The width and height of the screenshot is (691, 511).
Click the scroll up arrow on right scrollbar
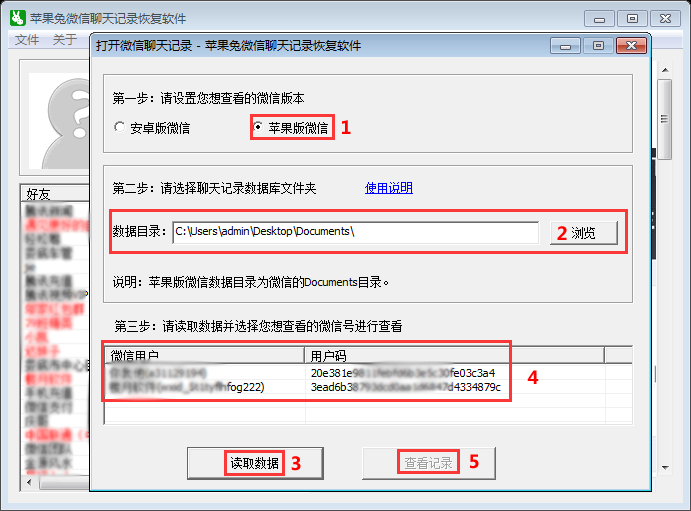click(x=665, y=70)
